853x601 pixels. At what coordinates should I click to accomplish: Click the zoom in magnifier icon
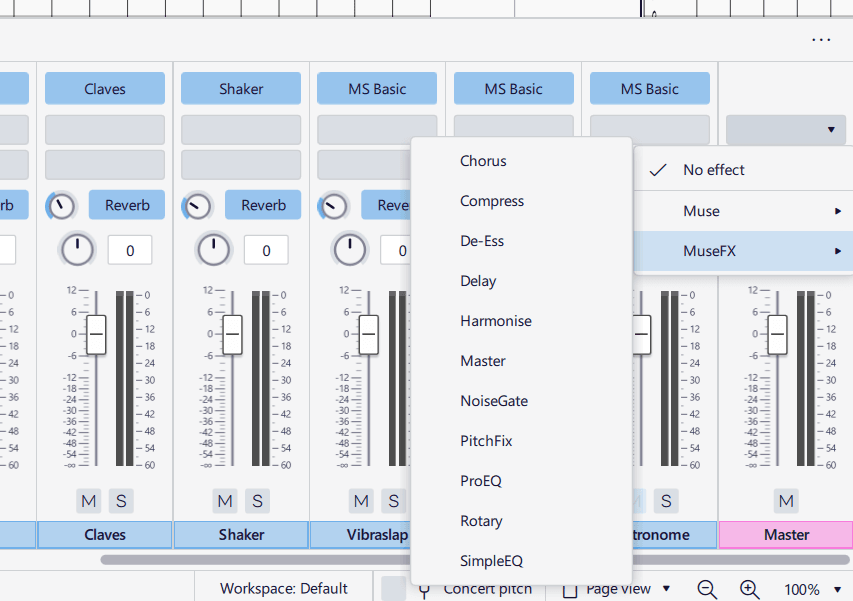(x=750, y=589)
